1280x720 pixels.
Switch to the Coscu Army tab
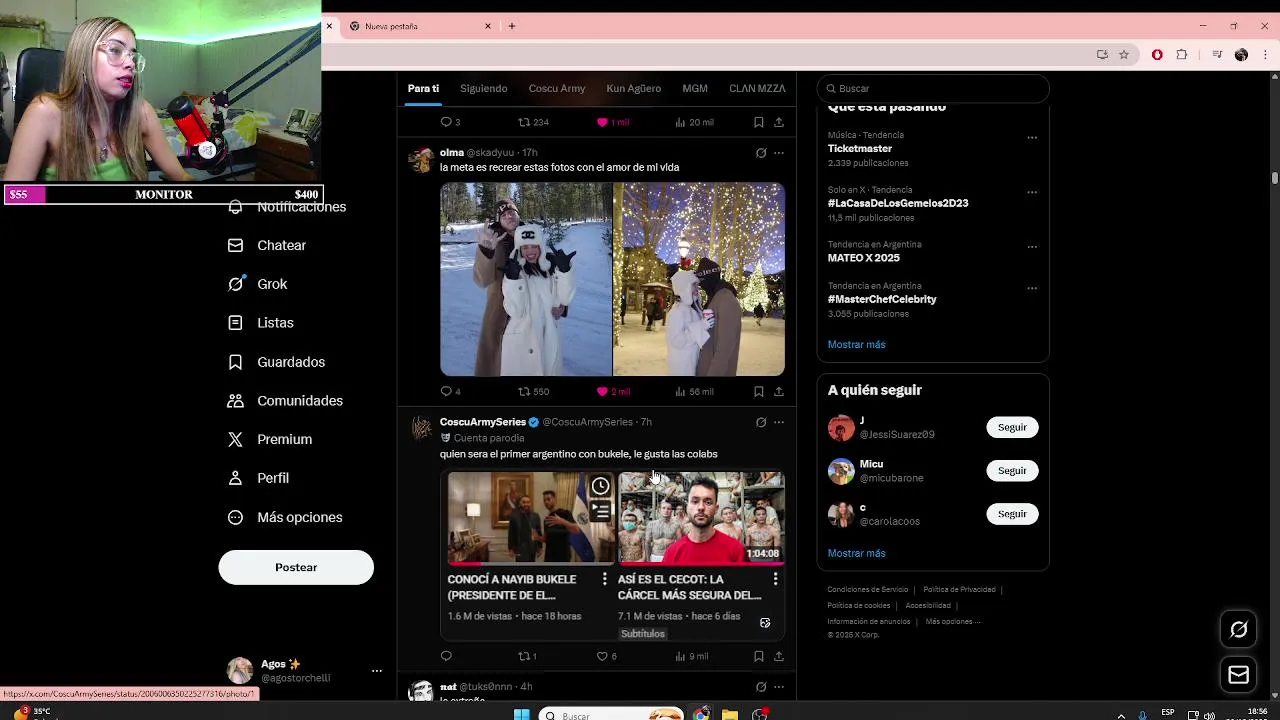[557, 88]
